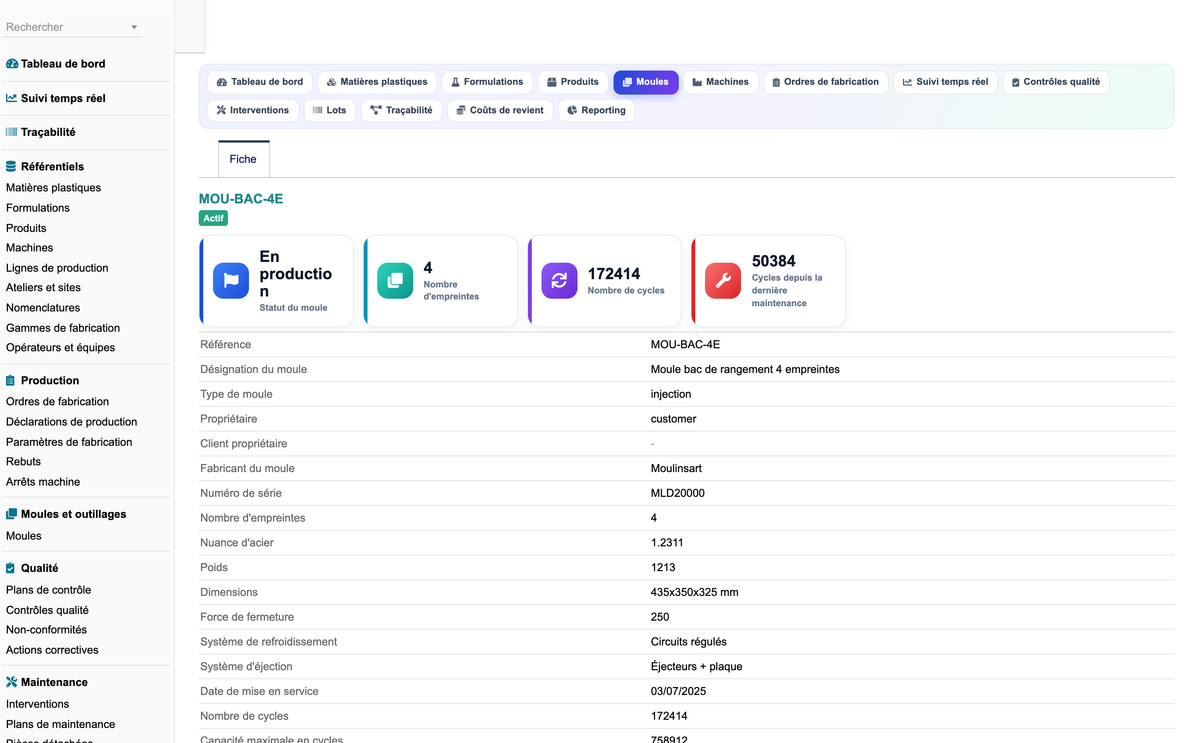Image resolution: width=1200 pixels, height=743 pixels.
Task: Open Nomenclatures in sidebar
Action: [43, 308]
